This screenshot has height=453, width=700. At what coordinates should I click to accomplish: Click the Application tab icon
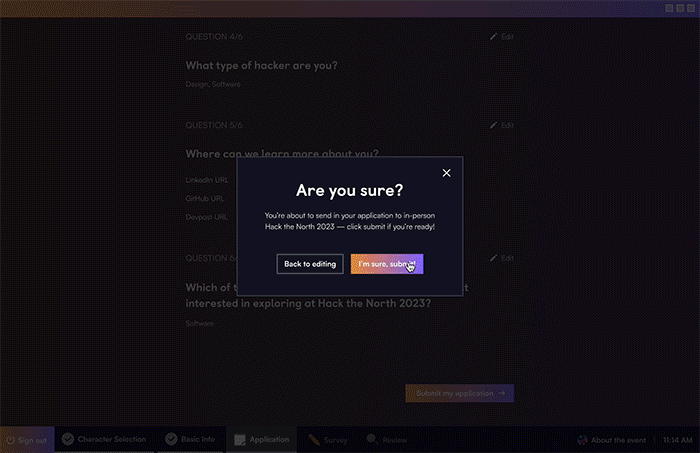pyautogui.click(x=240, y=440)
